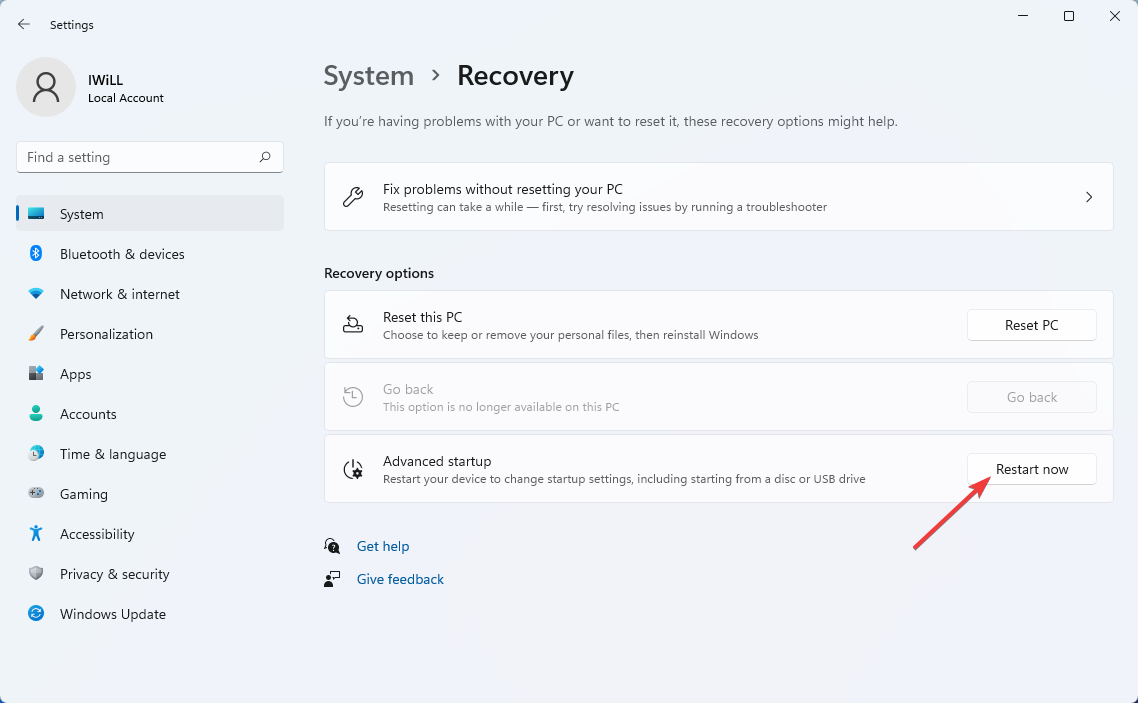Click the Advanced startup title text

(437, 461)
